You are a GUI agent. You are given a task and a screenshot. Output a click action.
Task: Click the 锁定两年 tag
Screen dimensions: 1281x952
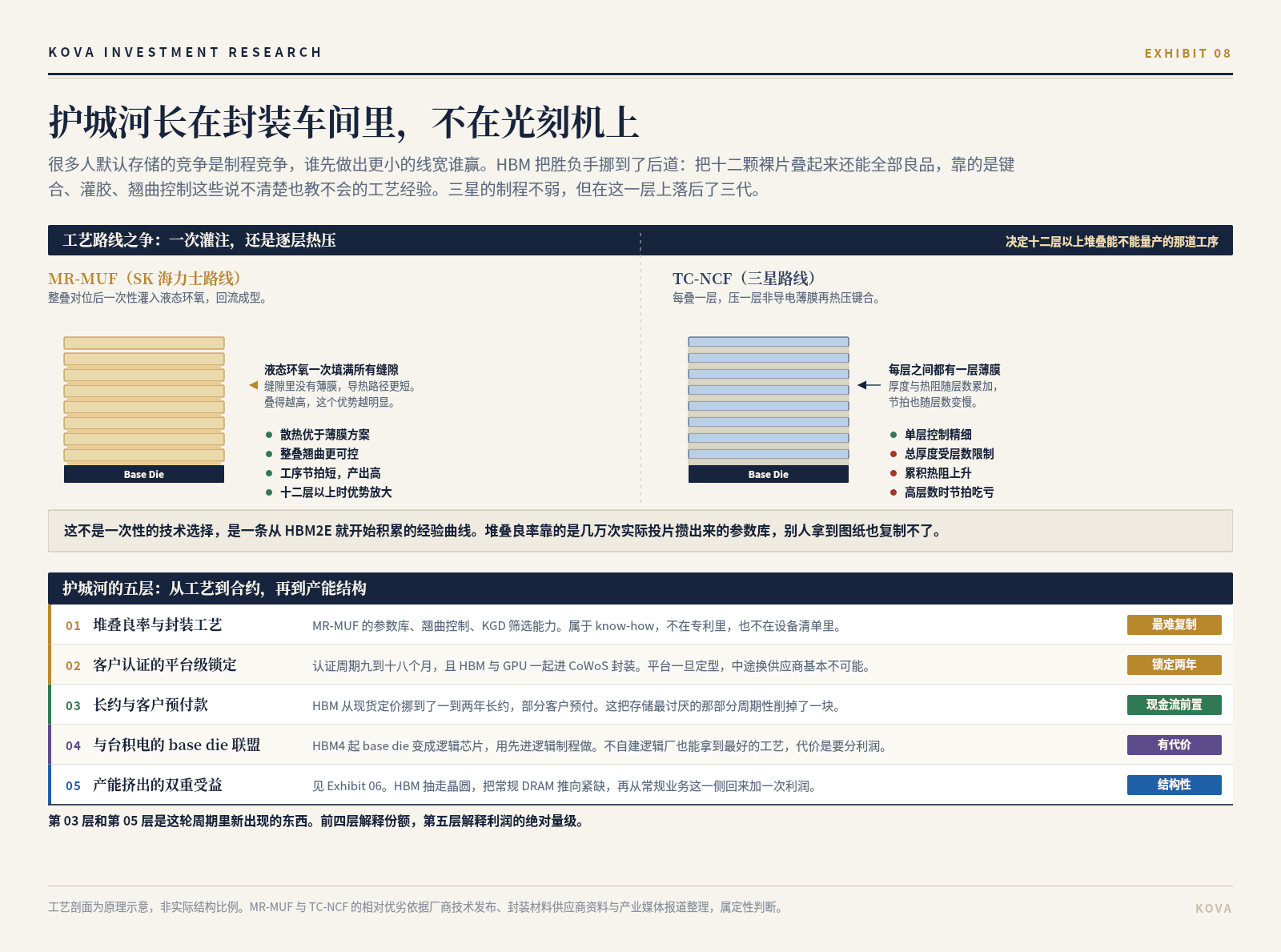click(1175, 665)
